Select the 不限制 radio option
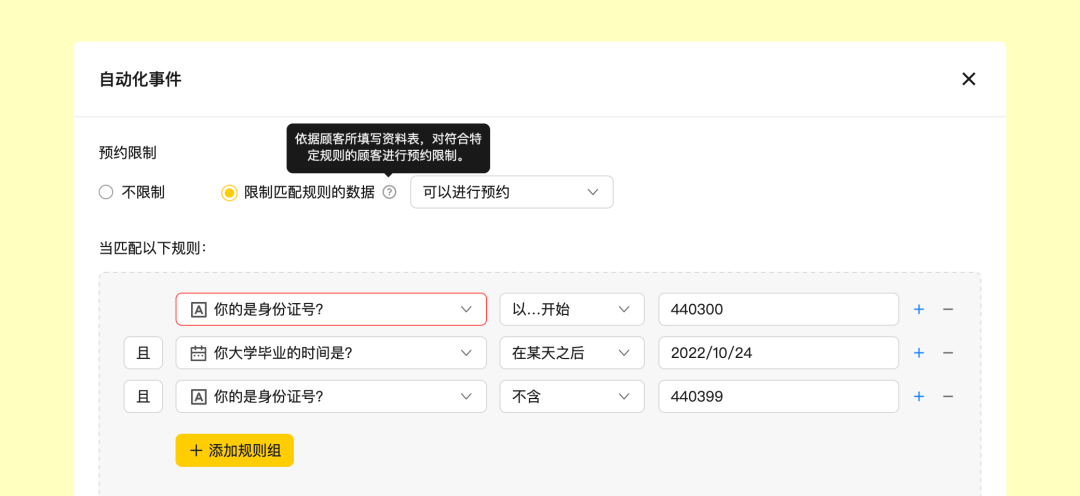The width and height of the screenshot is (1080, 496). click(106, 192)
